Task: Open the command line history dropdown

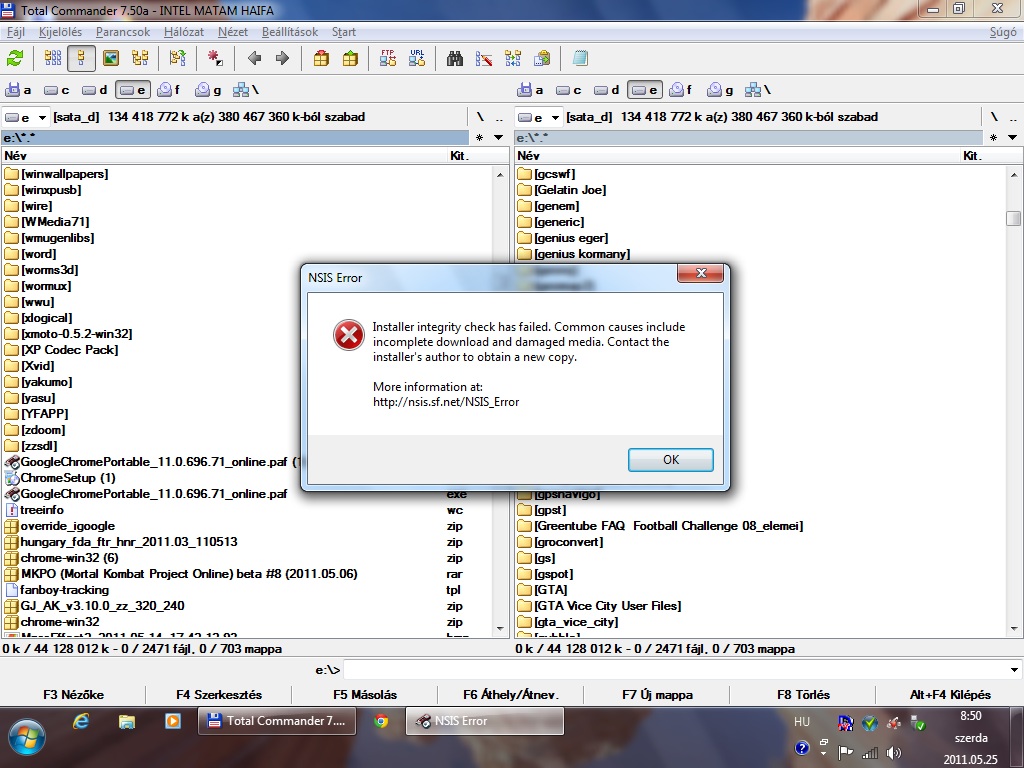Action: pyautogui.click(x=1014, y=670)
